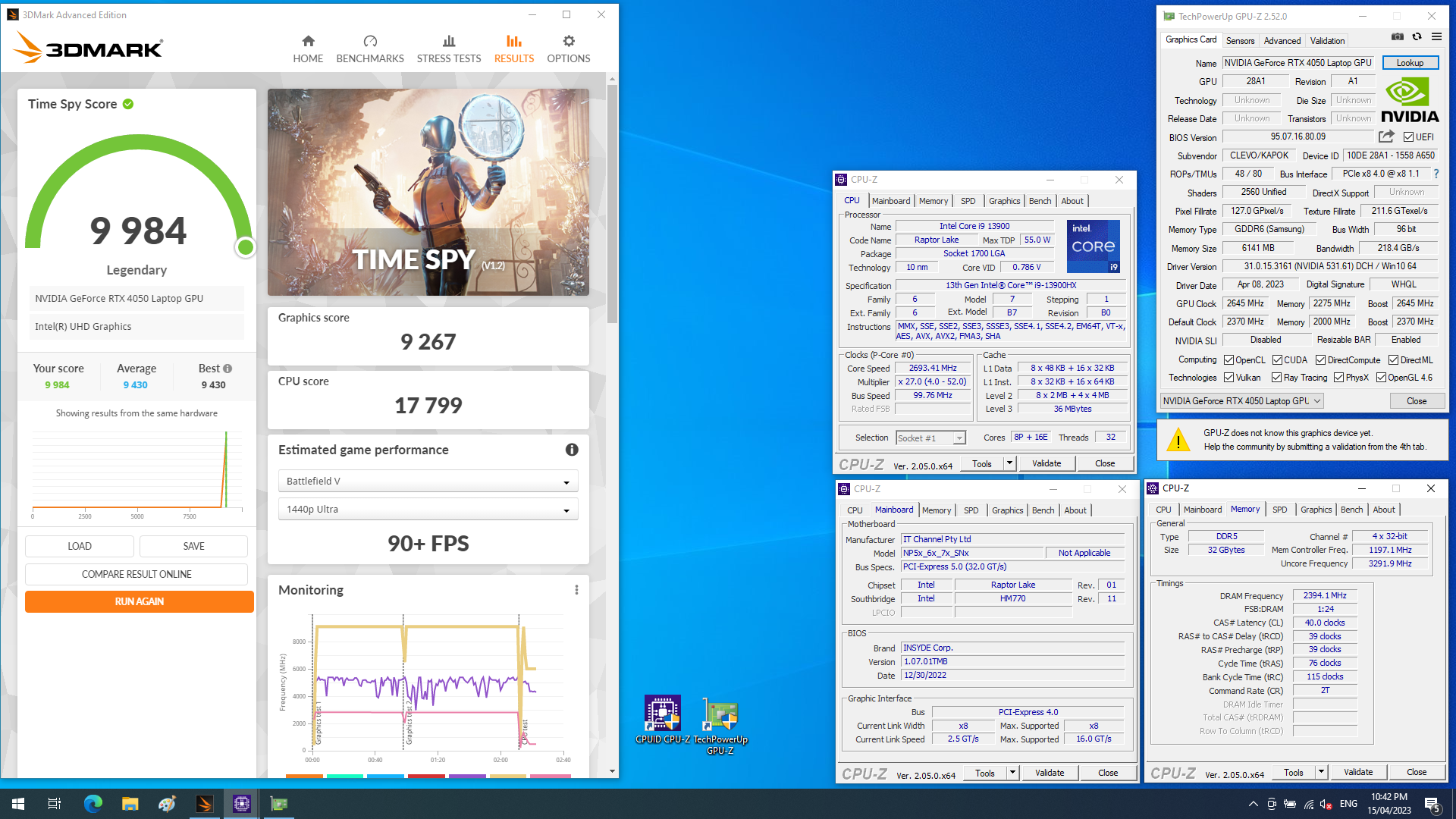This screenshot has height=819, width=1456.
Task: Click the 3DMark scrollbar down arrow
Action: pyautogui.click(x=612, y=771)
